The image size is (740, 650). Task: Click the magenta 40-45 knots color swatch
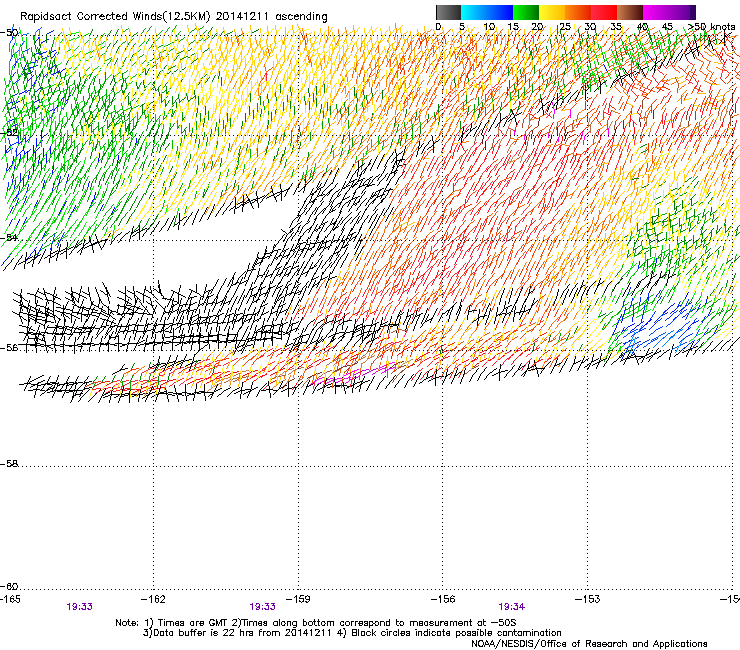pyautogui.click(x=656, y=12)
